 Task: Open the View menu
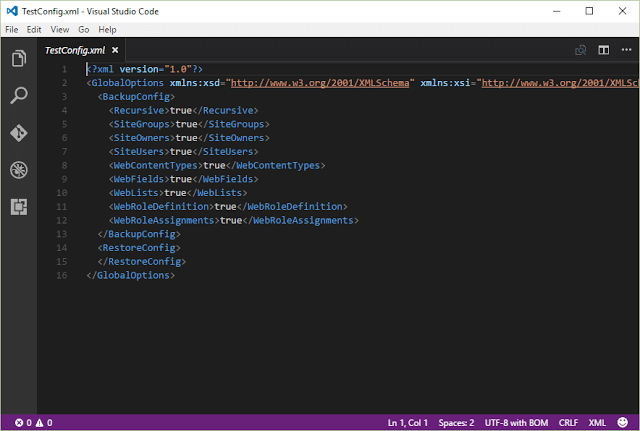[60, 29]
